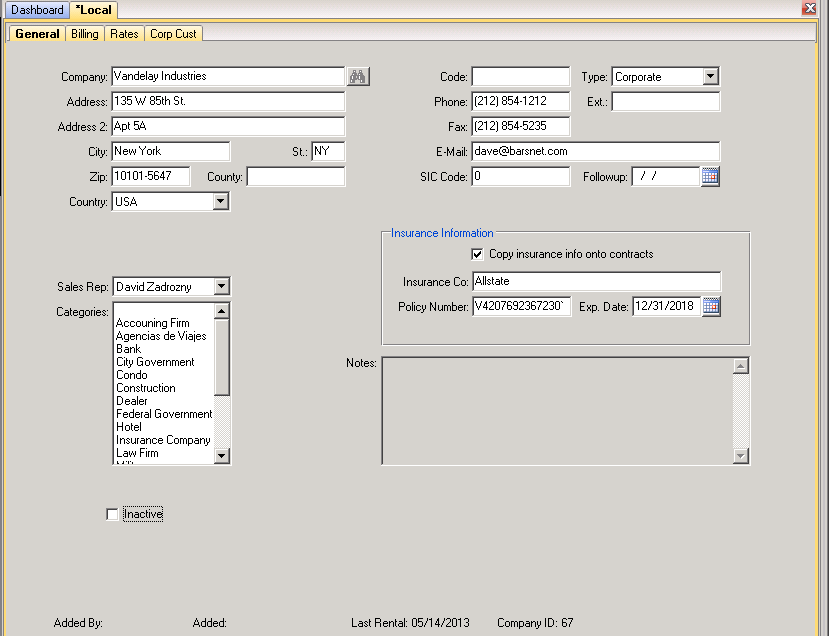Expand the Country dropdown showing USA
This screenshot has width=829, height=636.
pos(221,201)
